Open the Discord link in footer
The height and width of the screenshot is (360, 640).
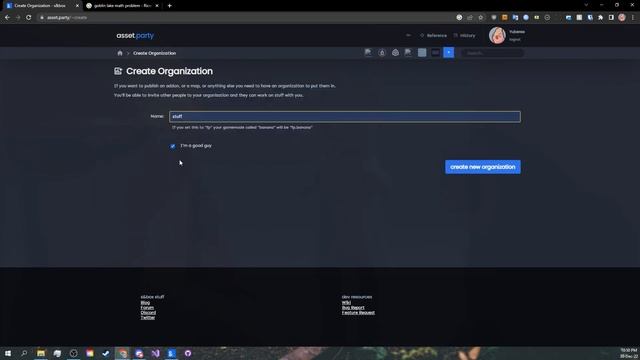pyautogui.click(x=148, y=313)
